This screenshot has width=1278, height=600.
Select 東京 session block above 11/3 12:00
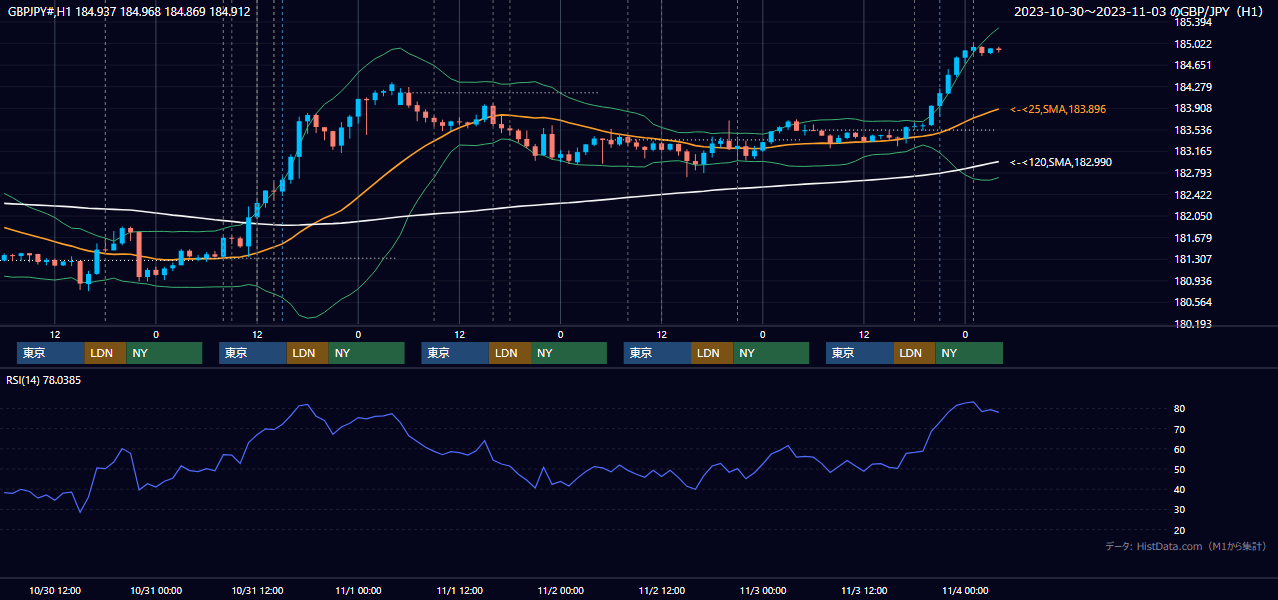tap(859, 353)
